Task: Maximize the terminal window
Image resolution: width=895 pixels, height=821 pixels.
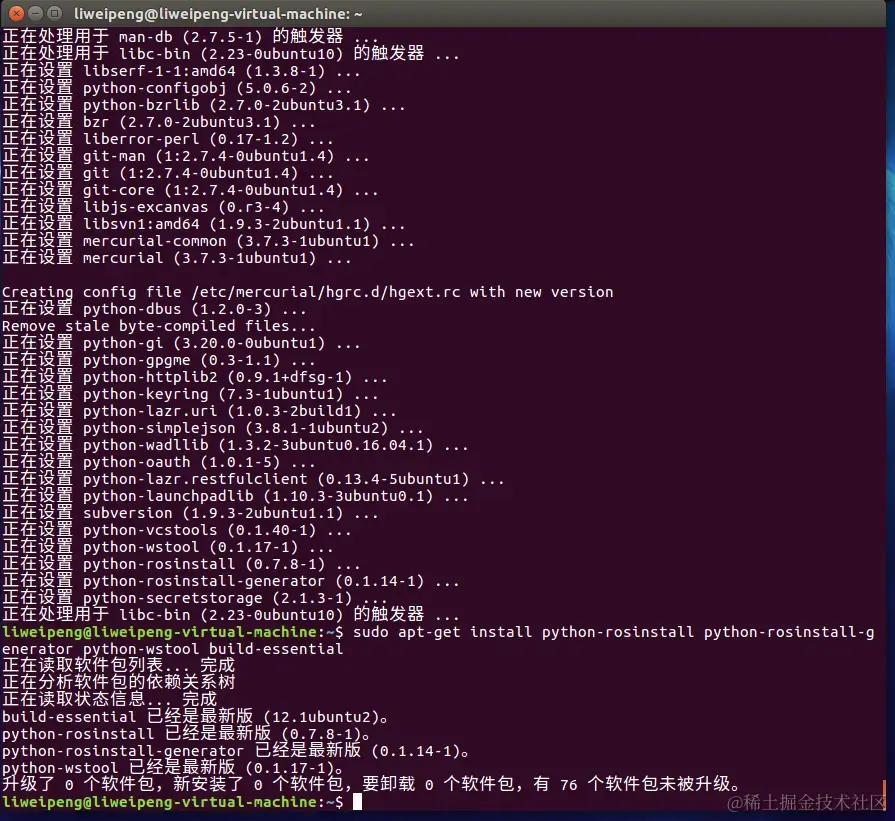Action: (54, 13)
